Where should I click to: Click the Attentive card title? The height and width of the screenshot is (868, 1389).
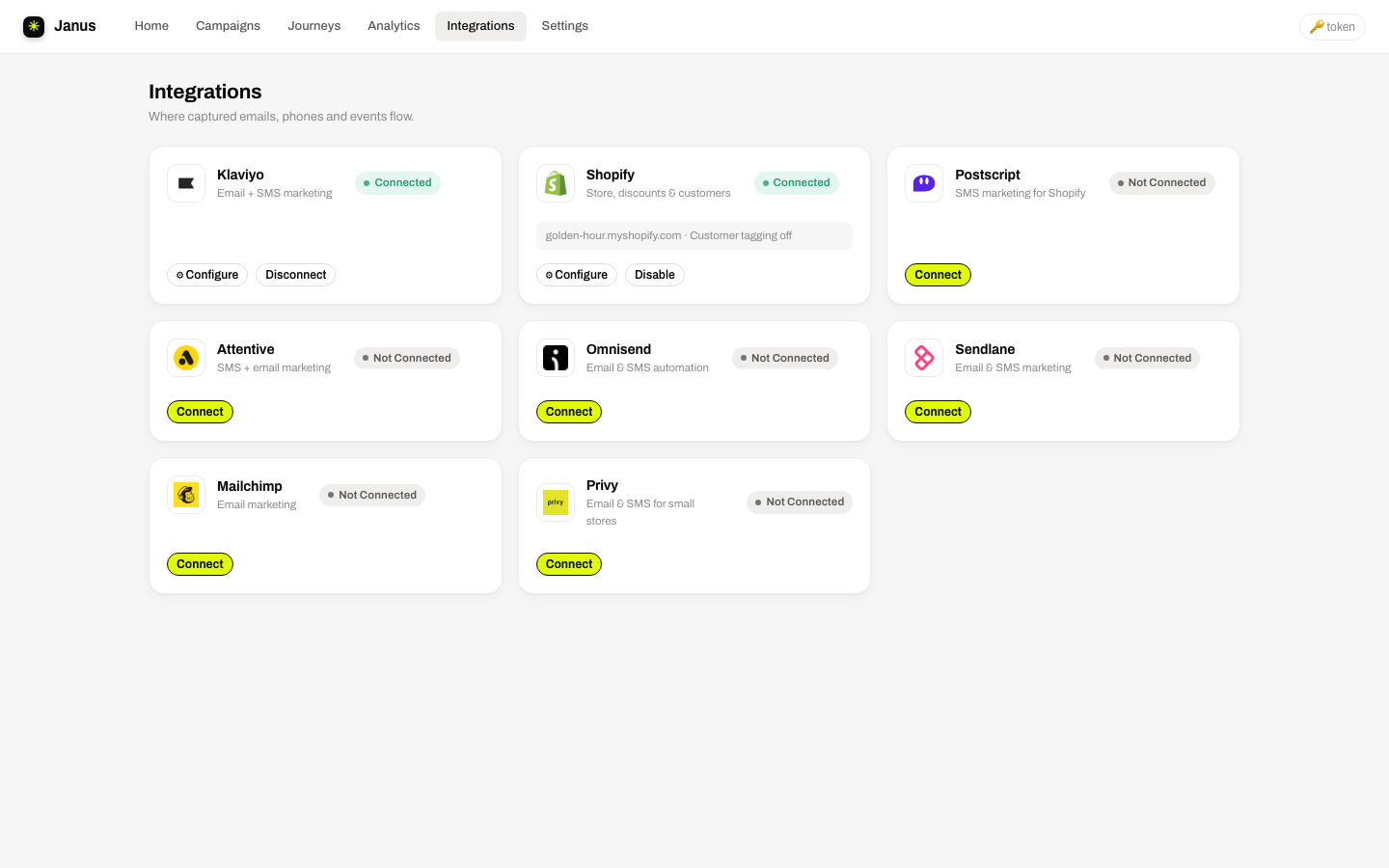coord(246,349)
